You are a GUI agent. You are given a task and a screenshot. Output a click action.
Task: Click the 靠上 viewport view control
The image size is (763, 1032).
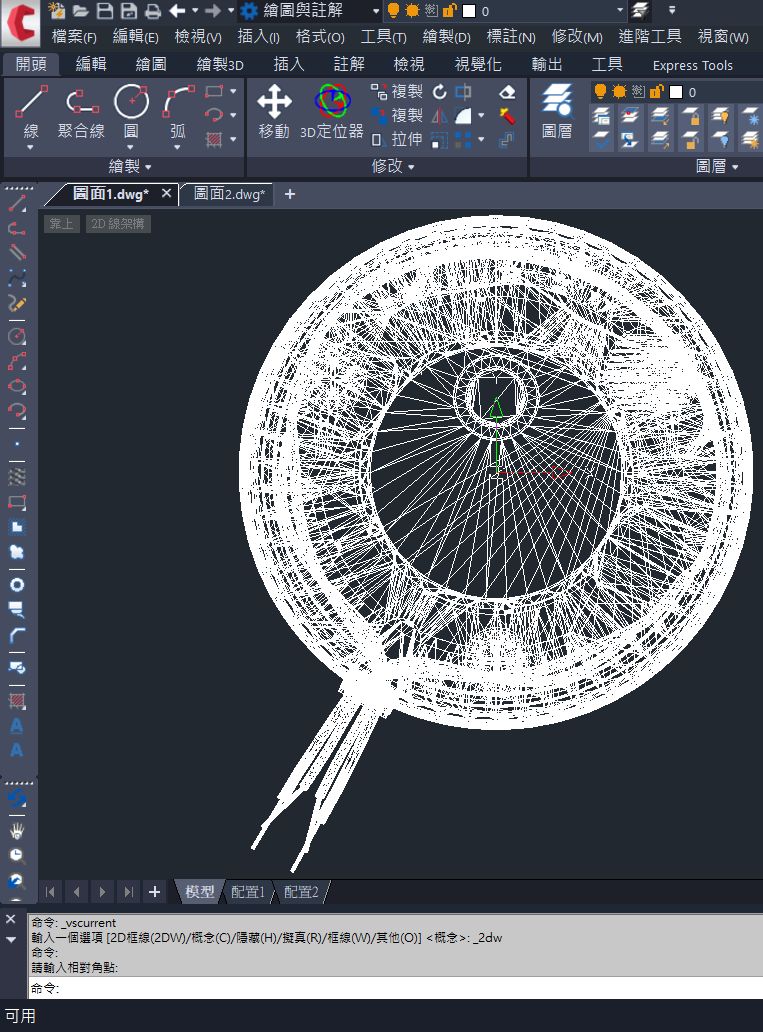coord(61,224)
